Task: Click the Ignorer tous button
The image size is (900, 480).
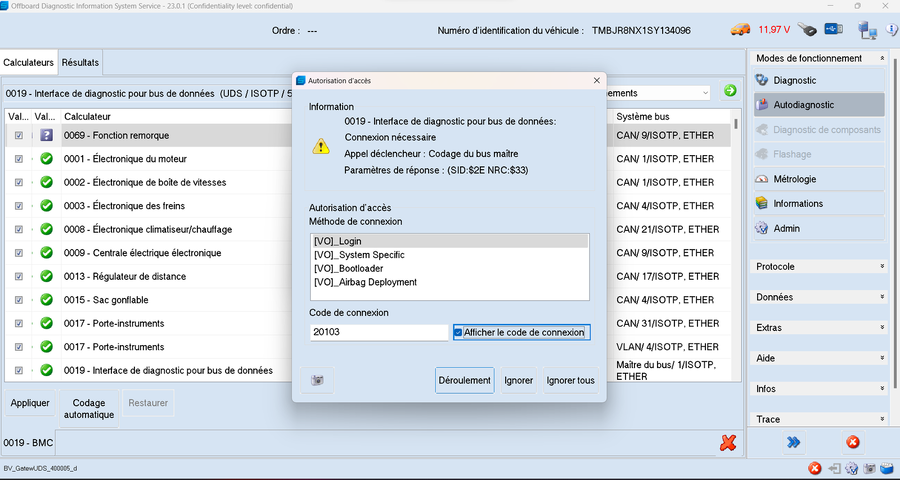Action: pos(570,380)
